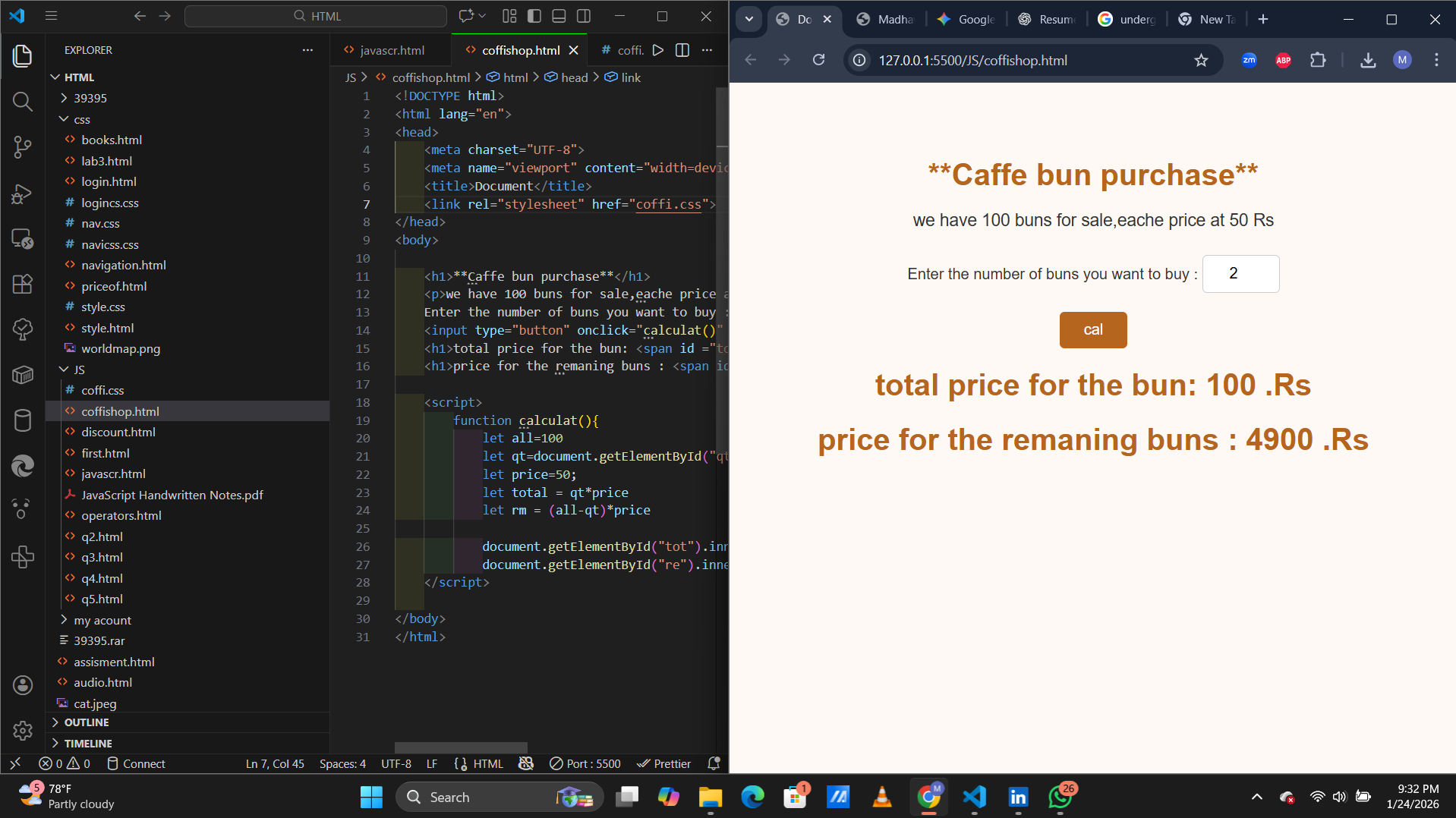Bookmark this page with star icon
The width and height of the screenshot is (1456, 818).
(x=1200, y=61)
